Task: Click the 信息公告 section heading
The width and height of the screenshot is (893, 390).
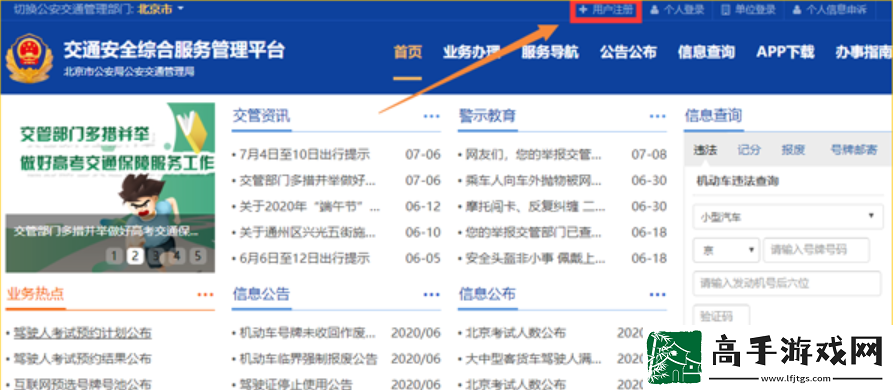Action: tap(261, 294)
